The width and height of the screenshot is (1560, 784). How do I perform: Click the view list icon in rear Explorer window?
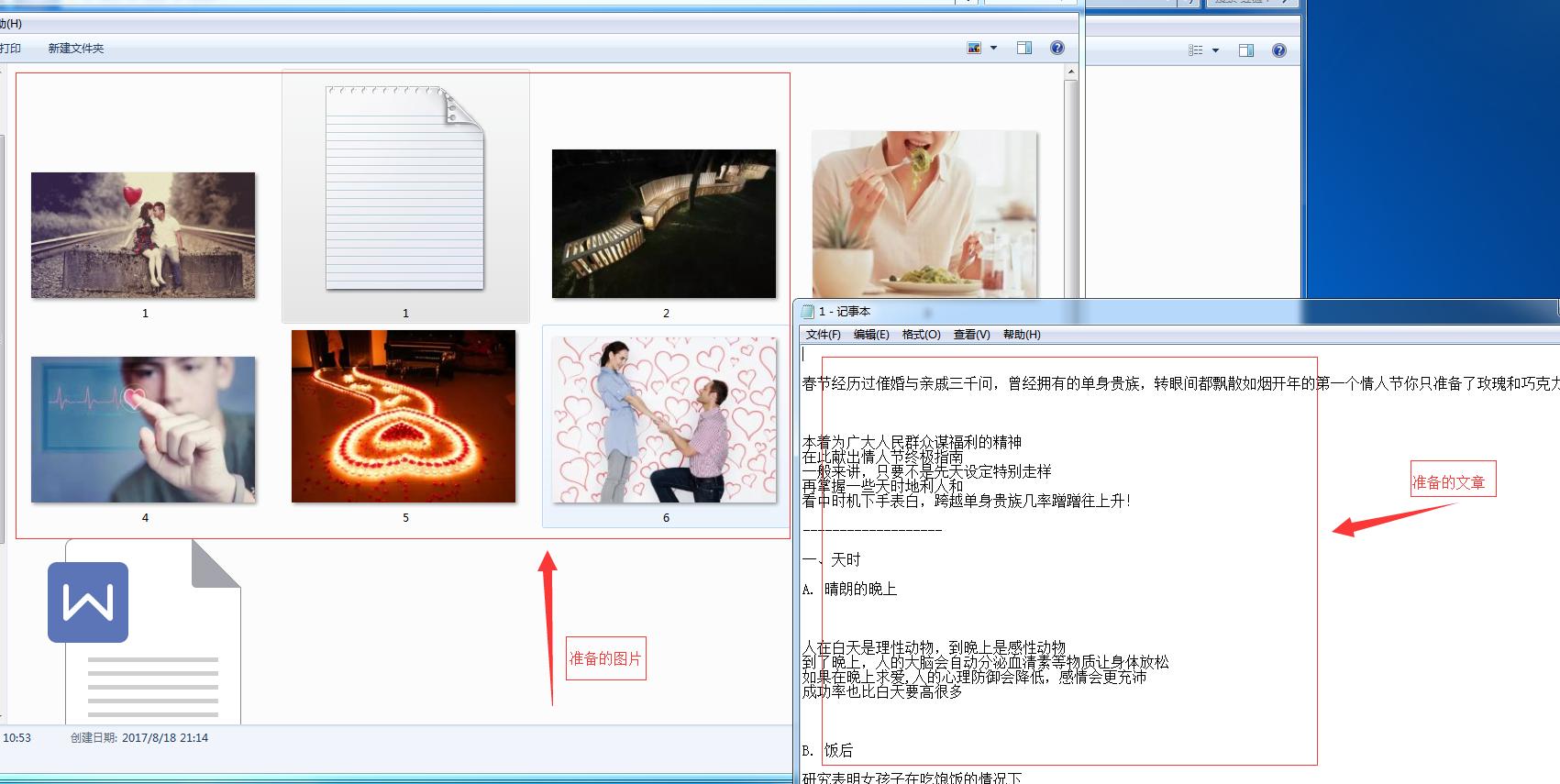[1196, 50]
